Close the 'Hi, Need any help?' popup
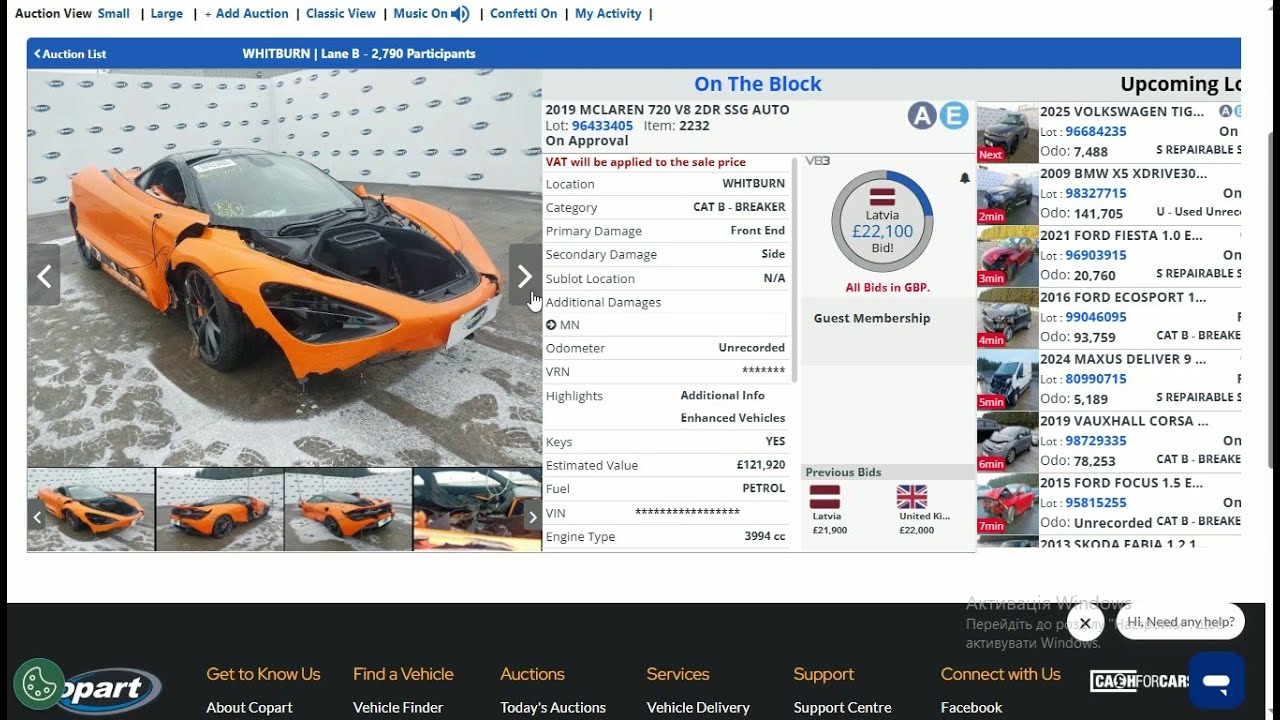1280x720 pixels. click(1085, 623)
